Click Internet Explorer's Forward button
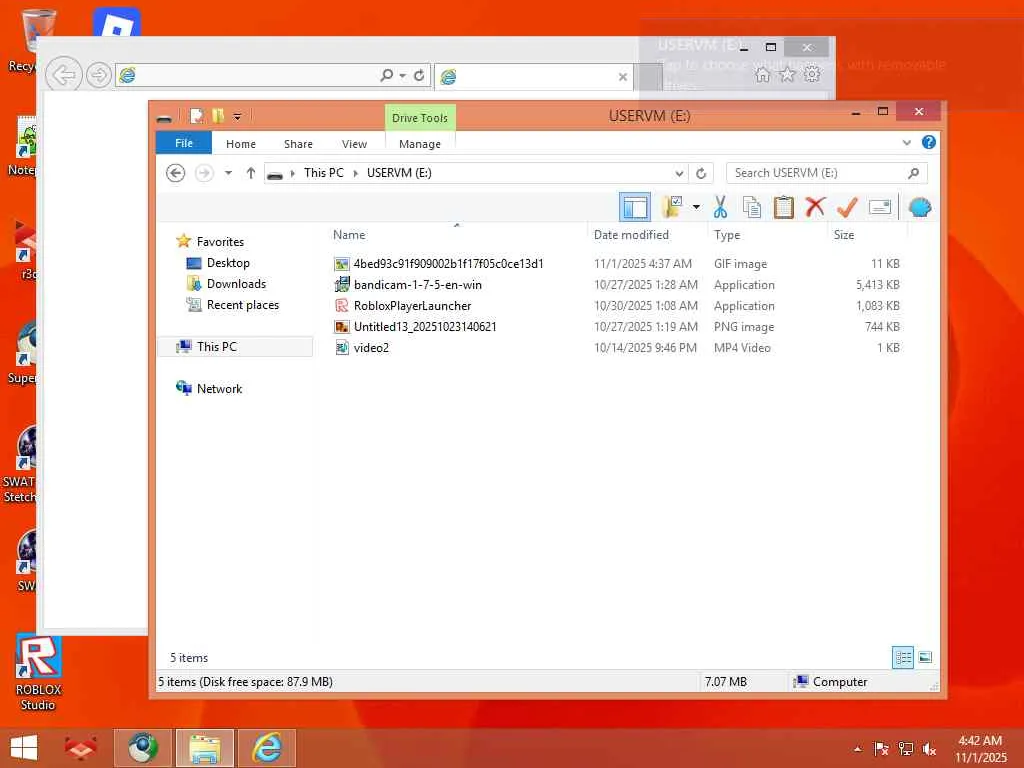The image size is (1024, 768). pyautogui.click(x=99, y=75)
